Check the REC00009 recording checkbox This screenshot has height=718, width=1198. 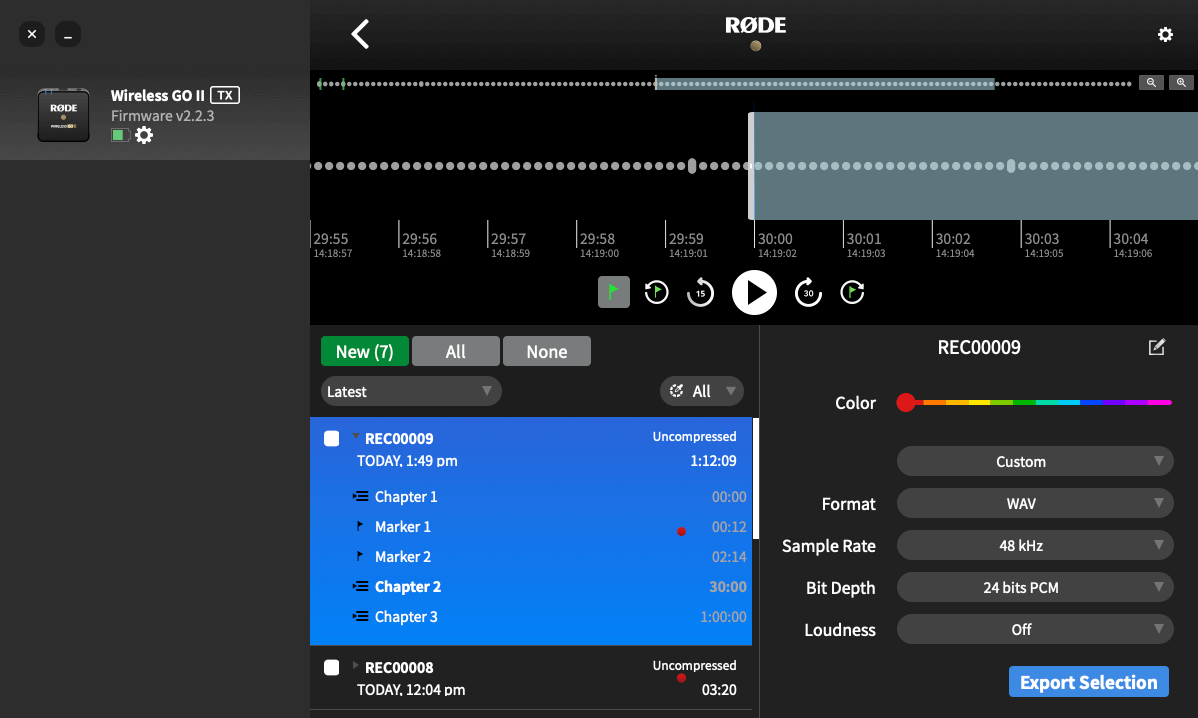[332, 438]
